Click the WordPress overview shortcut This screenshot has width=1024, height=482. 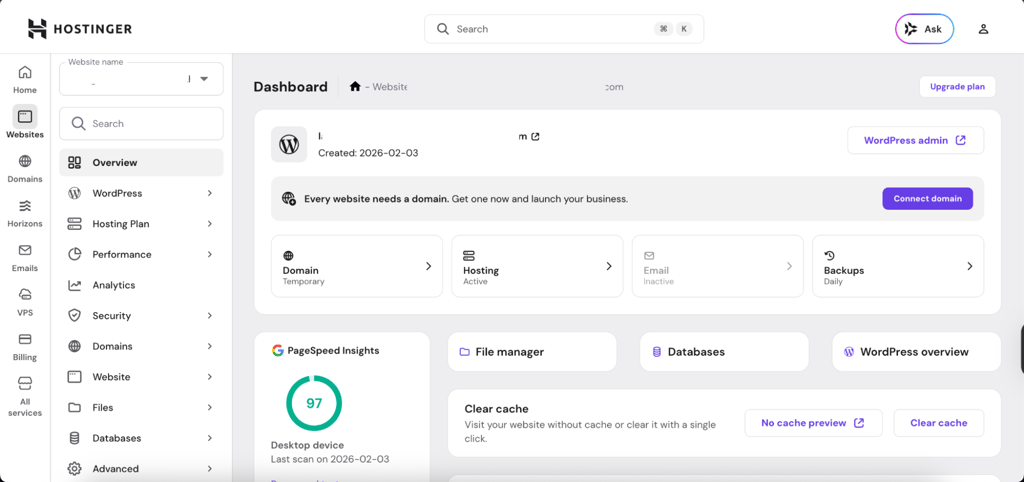916,352
